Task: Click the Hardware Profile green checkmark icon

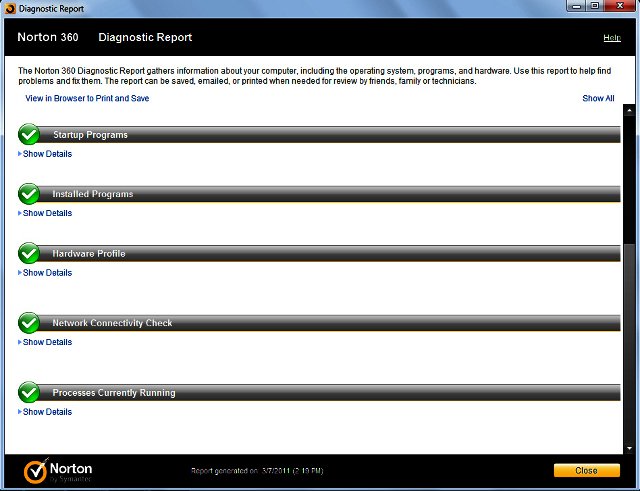Action: [29, 253]
